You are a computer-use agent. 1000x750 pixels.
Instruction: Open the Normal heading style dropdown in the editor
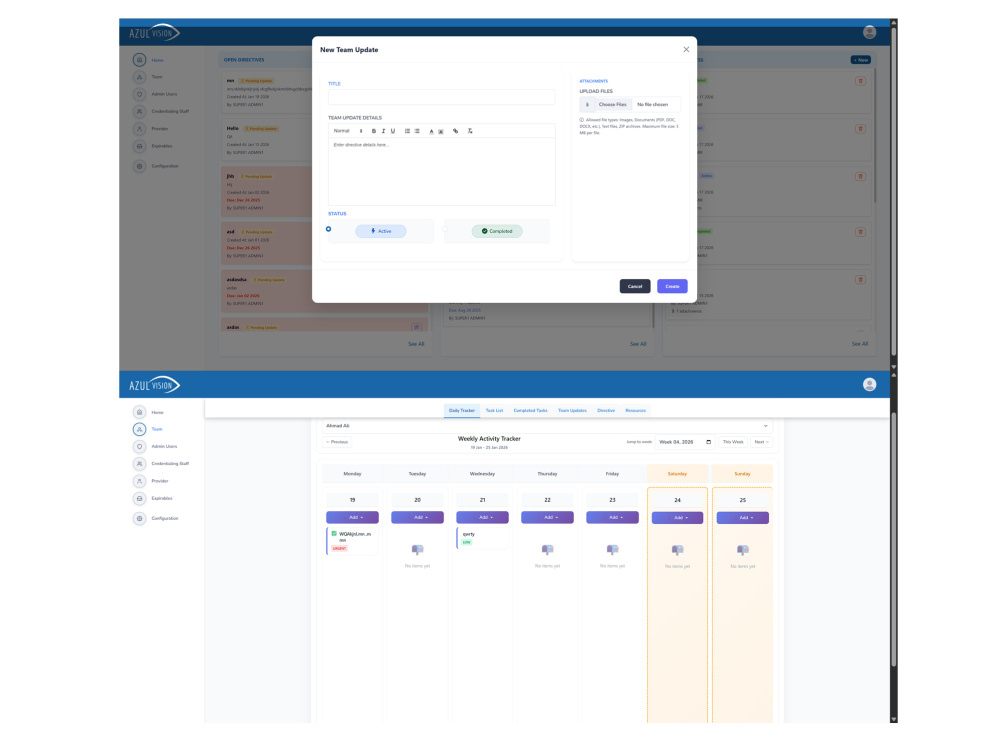[x=348, y=131]
